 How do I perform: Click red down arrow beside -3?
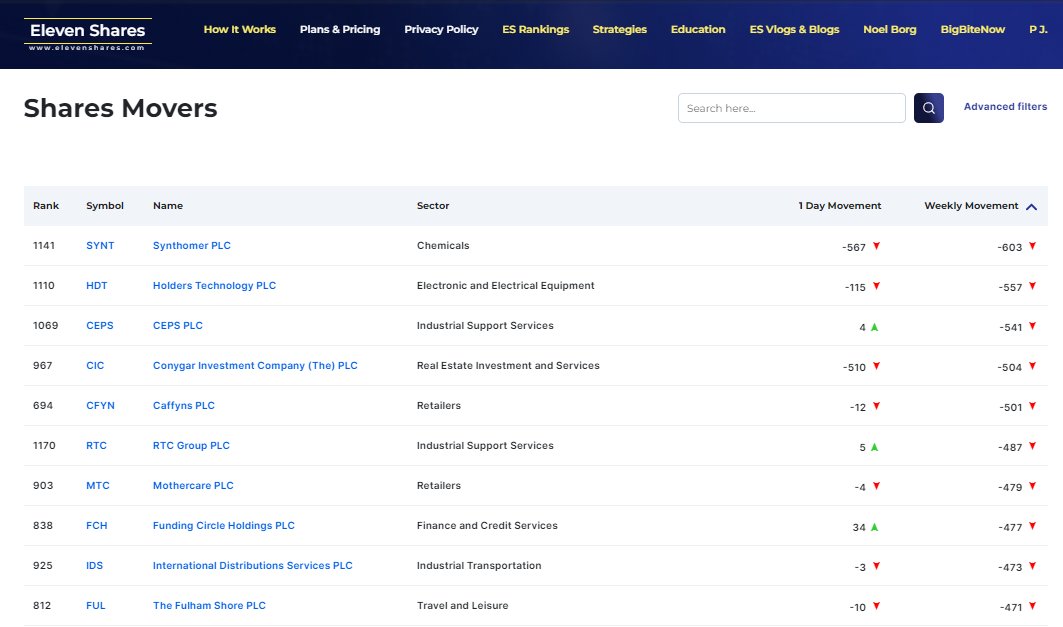876,566
